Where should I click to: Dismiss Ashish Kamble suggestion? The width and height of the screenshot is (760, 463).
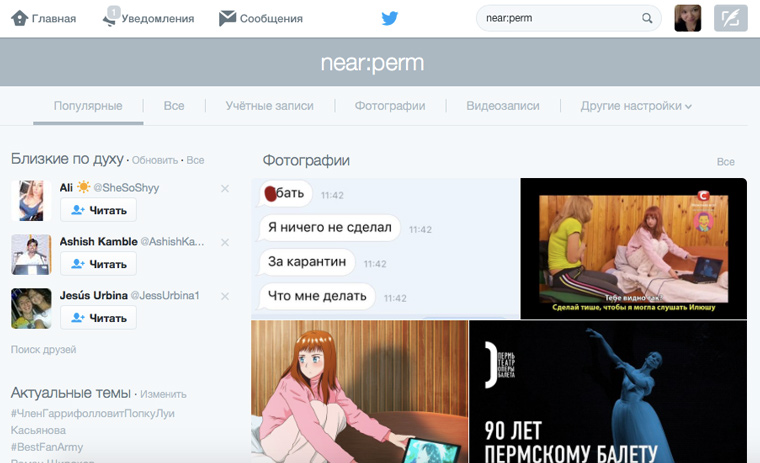point(225,242)
